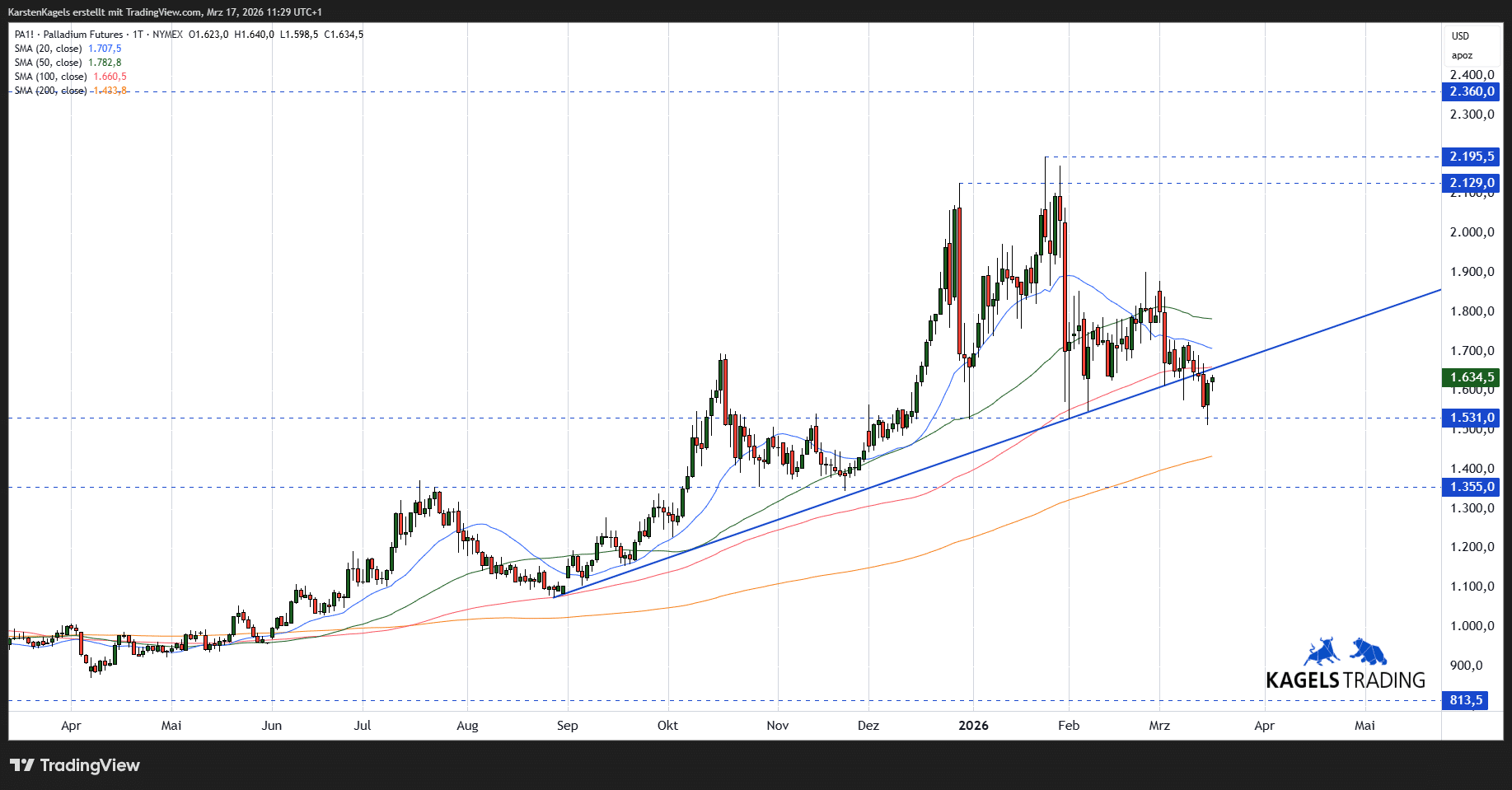This screenshot has height=790, width=1512.
Task: Click the 1.531,0 support level label
Action: click(1471, 418)
